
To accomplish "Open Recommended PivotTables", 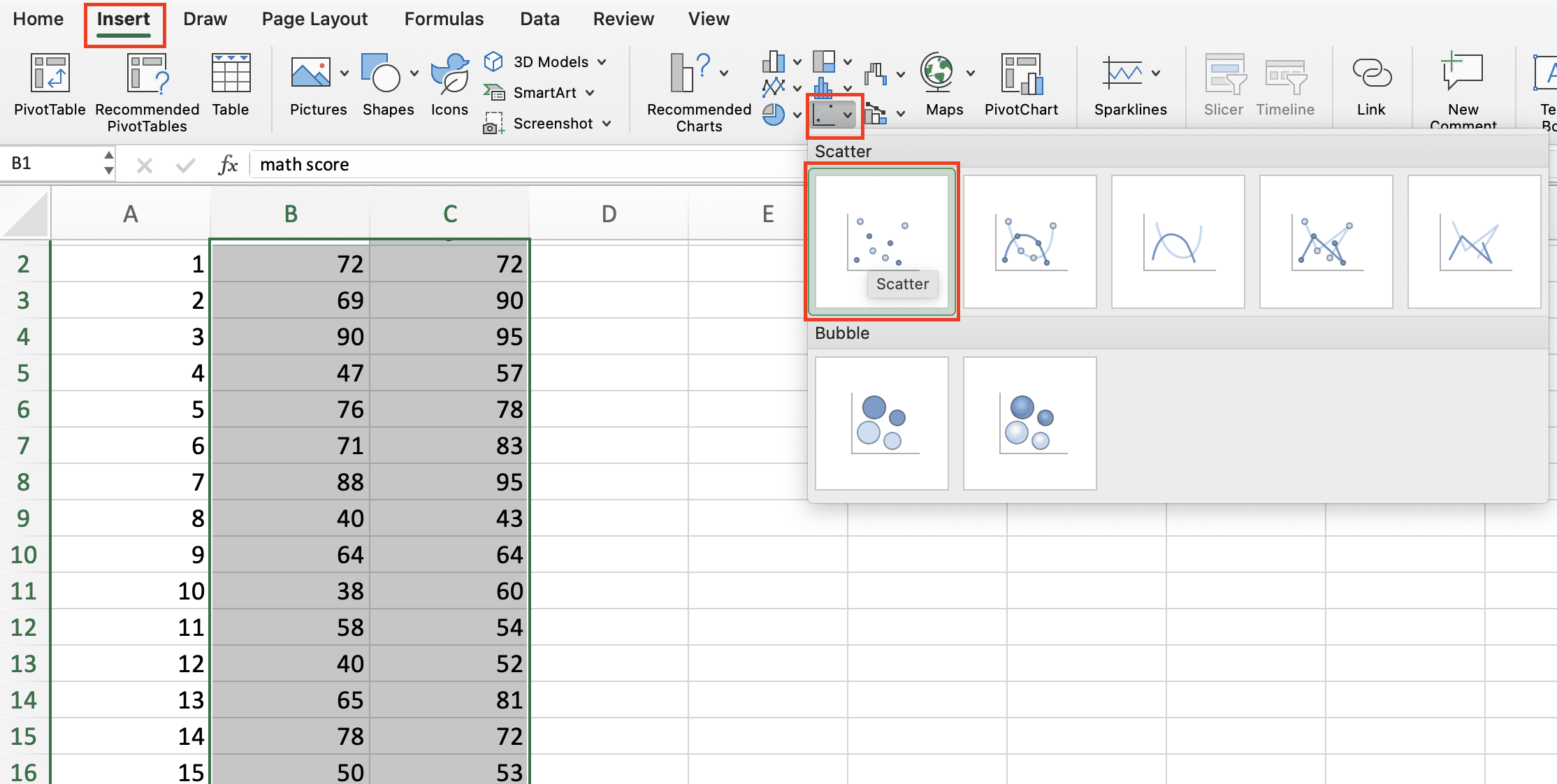I will pos(147,92).
